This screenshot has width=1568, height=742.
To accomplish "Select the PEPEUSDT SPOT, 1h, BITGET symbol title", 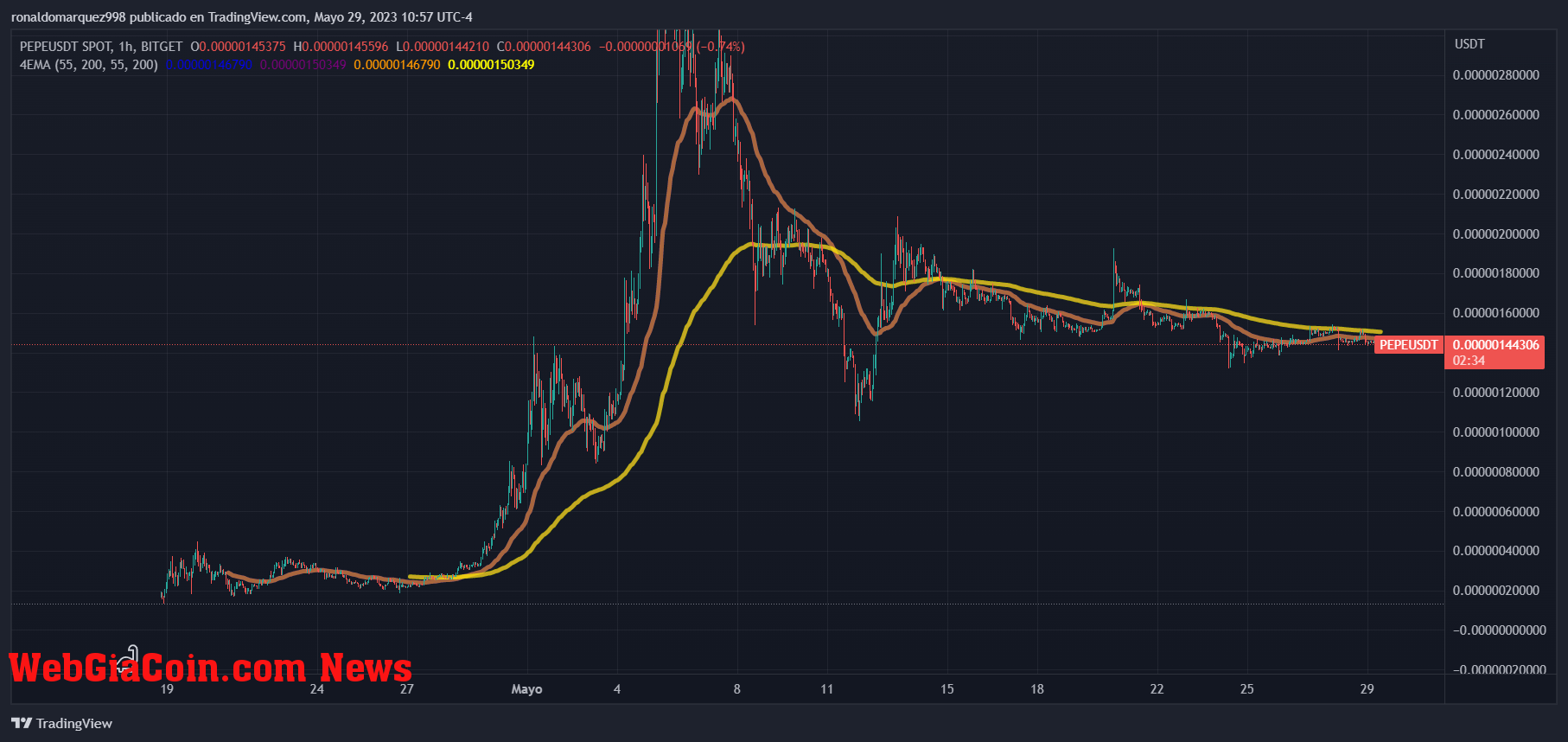I will (101, 47).
